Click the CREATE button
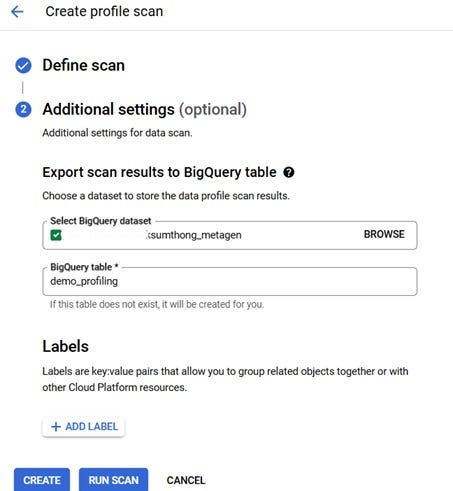The width and height of the screenshot is (453, 491). [x=42, y=480]
